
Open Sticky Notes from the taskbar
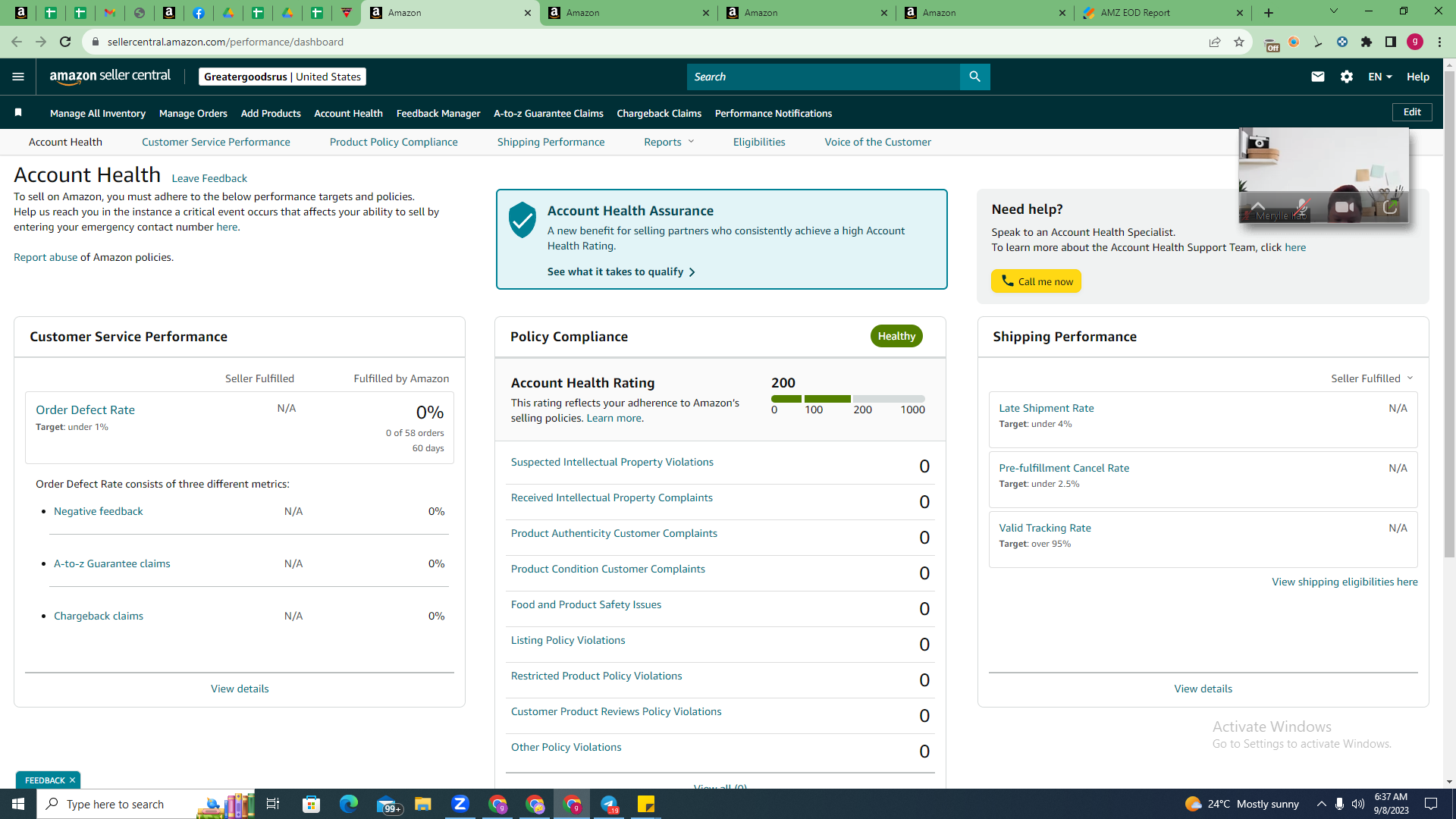tap(646, 804)
